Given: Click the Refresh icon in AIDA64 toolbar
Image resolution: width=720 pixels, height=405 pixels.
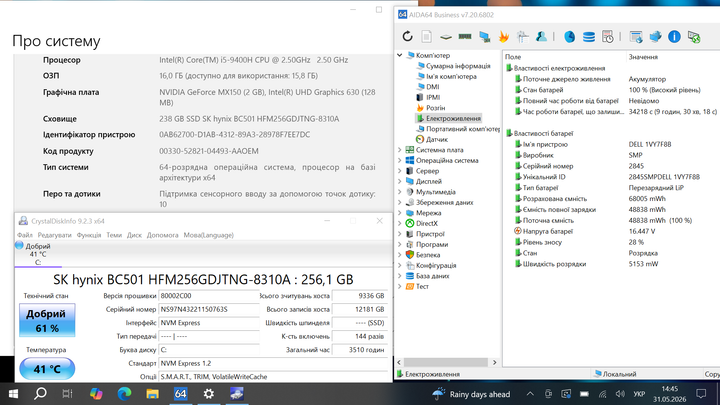Looking at the screenshot, I should coord(407,36).
